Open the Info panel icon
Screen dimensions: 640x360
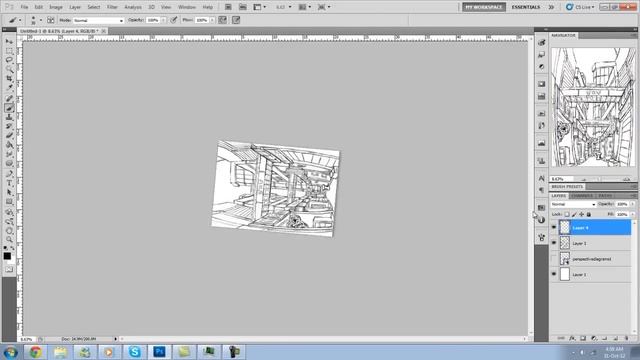pos(542,220)
